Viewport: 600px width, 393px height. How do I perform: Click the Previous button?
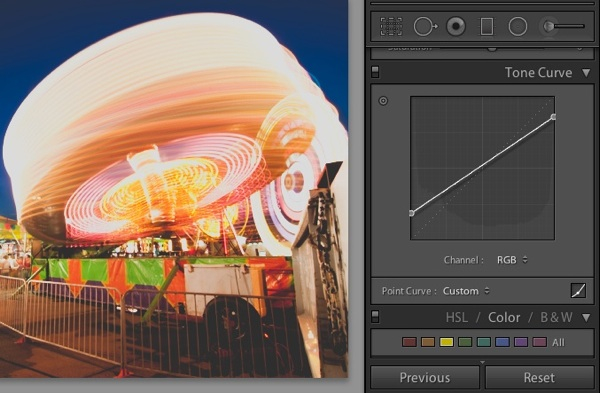click(x=425, y=377)
